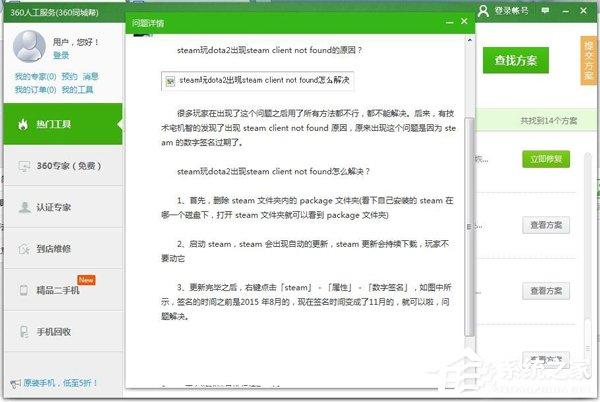Open 我的专家(0) link
The height and width of the screenshot is (402, 600).
coord(35,76)
